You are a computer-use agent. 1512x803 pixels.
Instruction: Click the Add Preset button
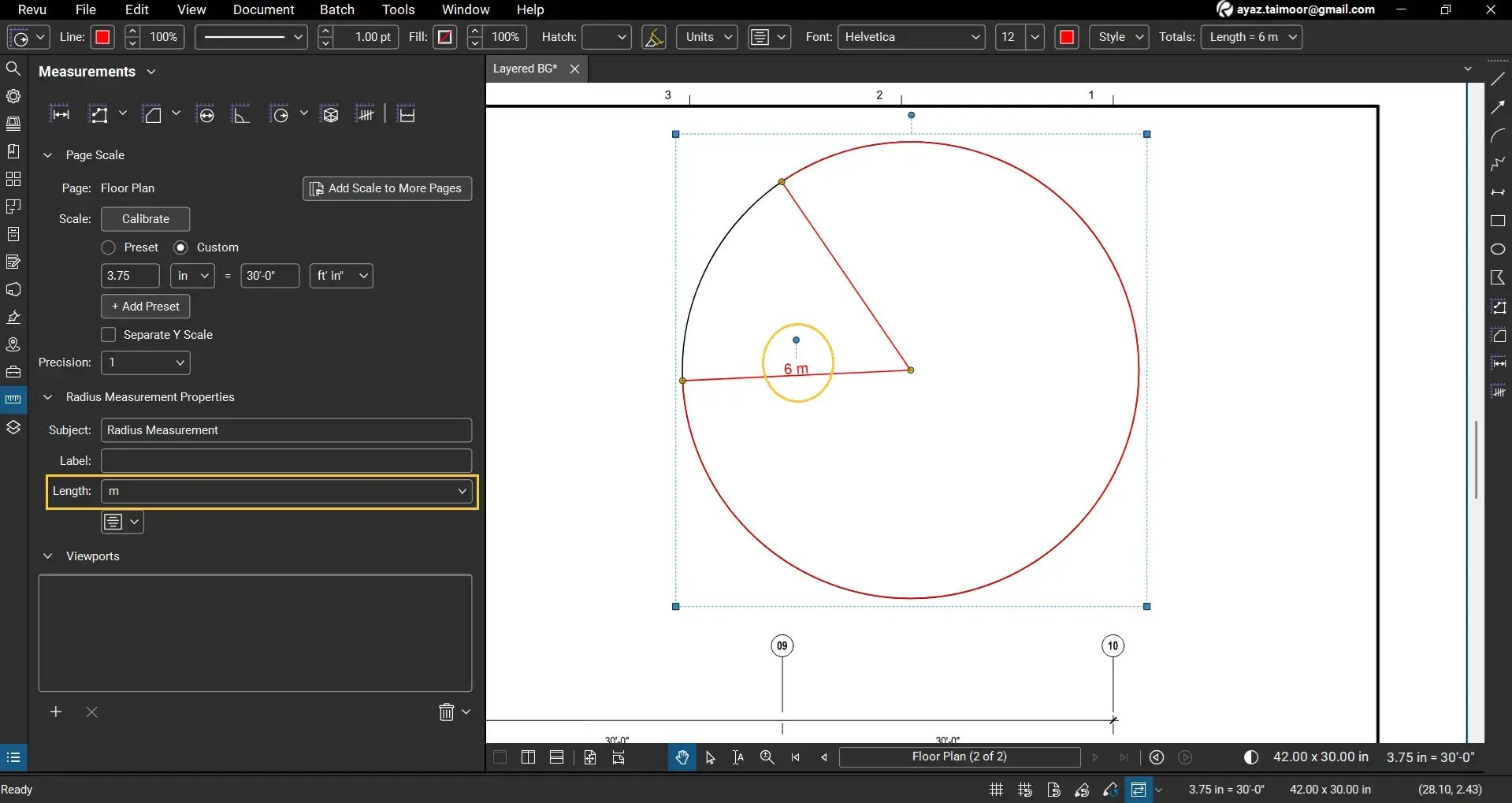click(x=145, y=306)
